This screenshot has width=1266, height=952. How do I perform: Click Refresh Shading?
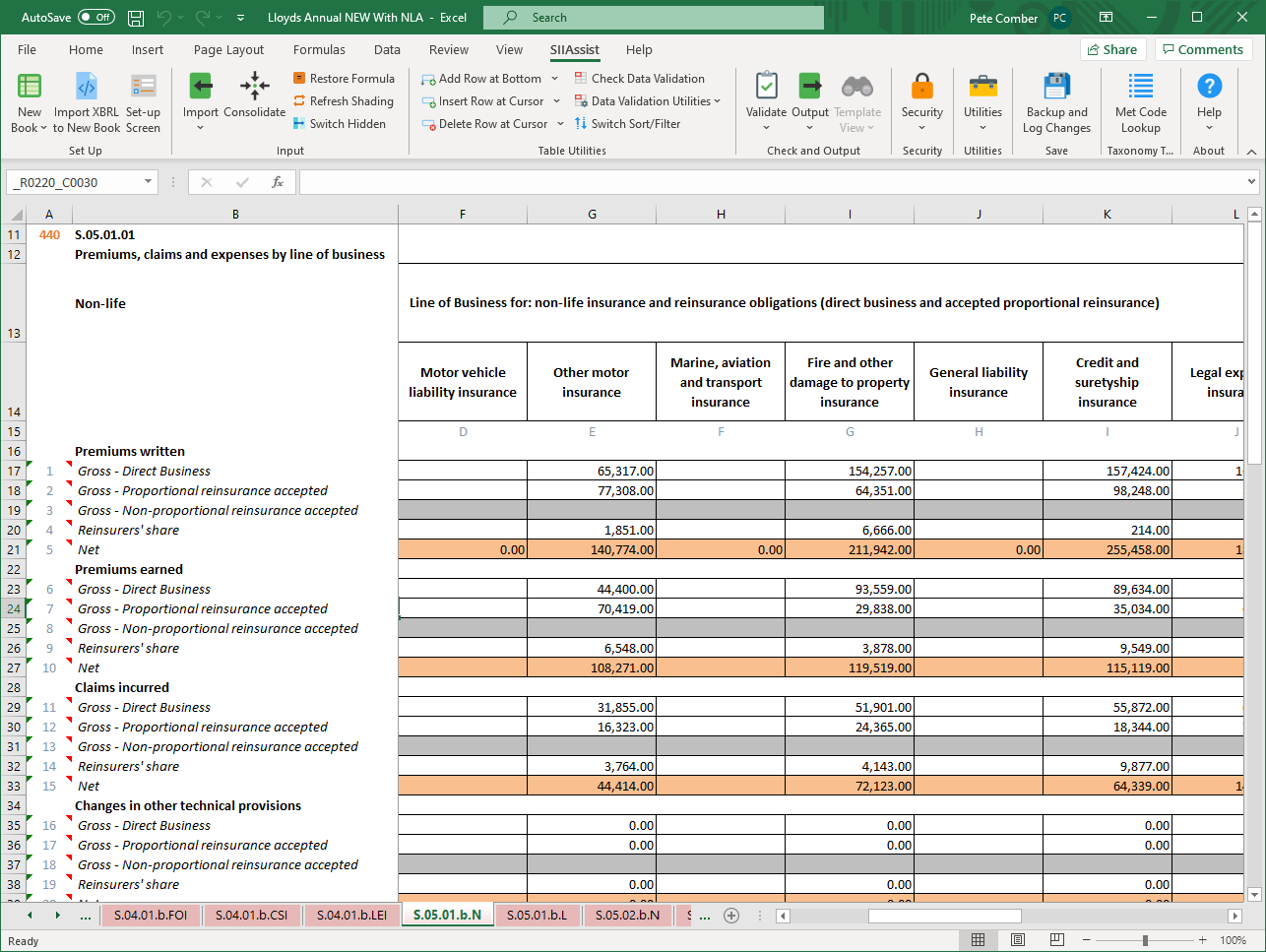pos(344,101)
